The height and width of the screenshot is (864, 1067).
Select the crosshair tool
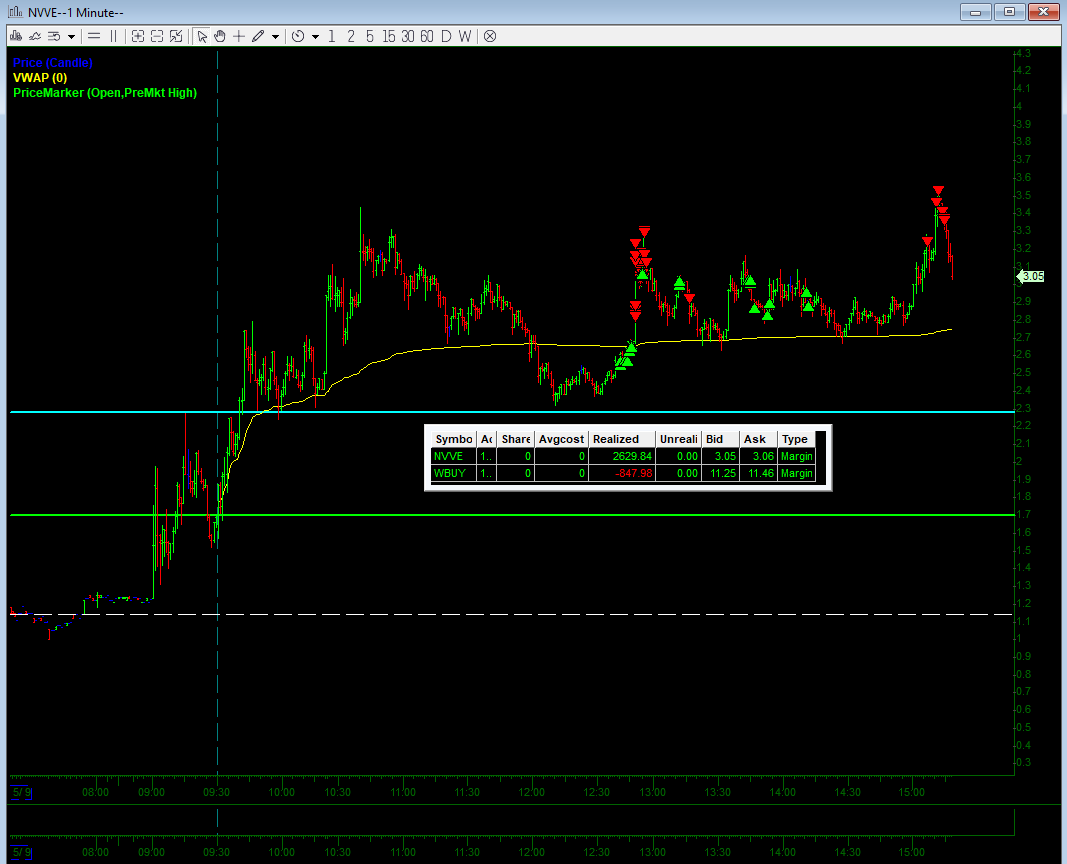239,36
